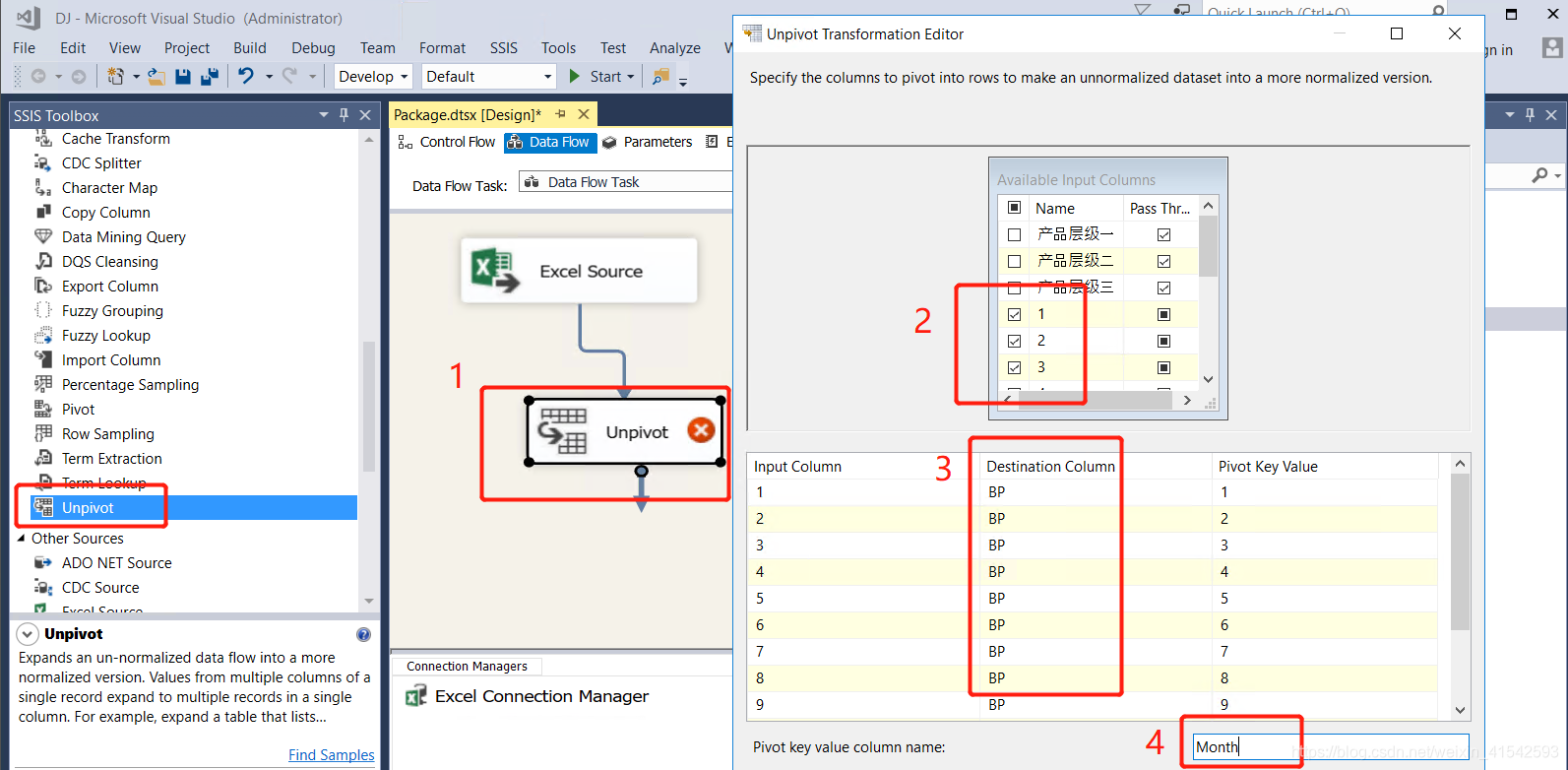Click the red error icon on Unpivot component
1568x770 pixels.
tap(701, 430)
